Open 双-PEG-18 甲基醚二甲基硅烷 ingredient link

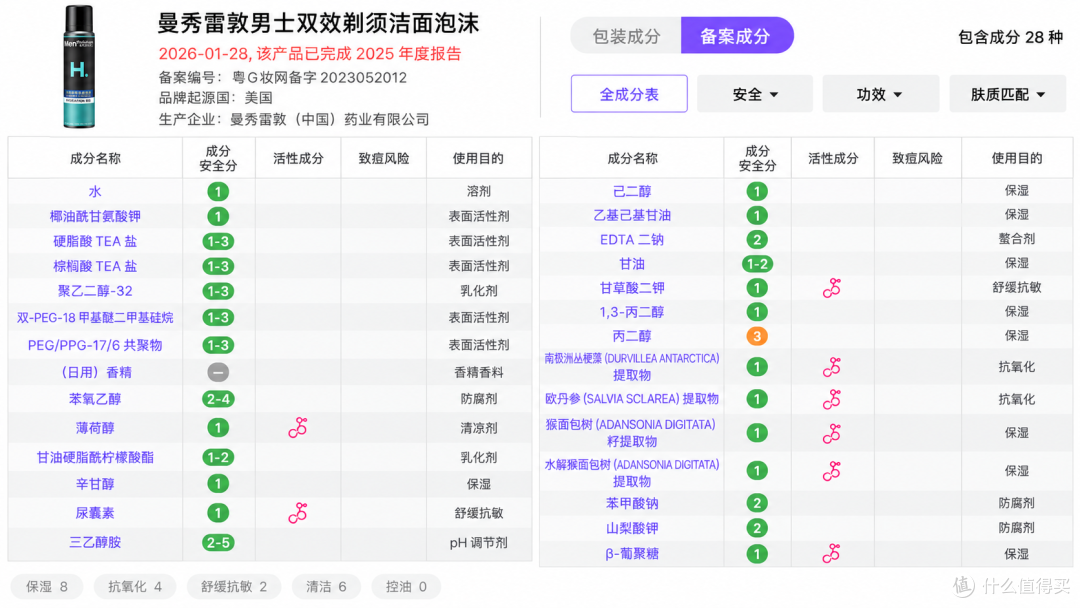[x=95, y=317]
